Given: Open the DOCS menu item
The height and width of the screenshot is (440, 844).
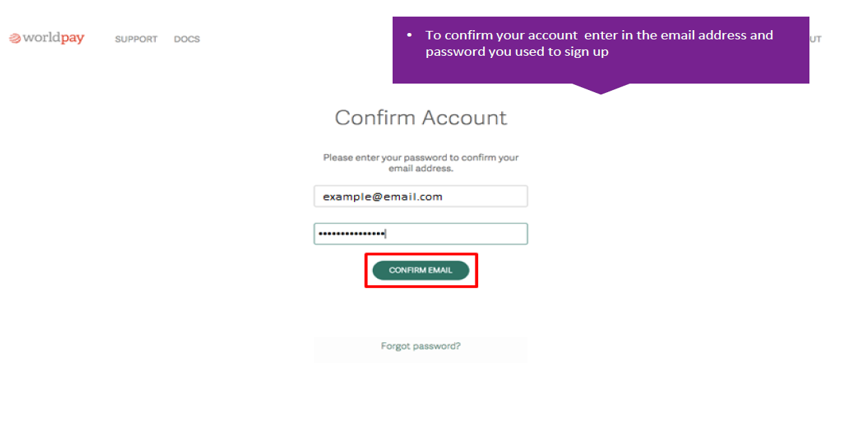Looking at the screenshot, I should [x=187, y=39].
